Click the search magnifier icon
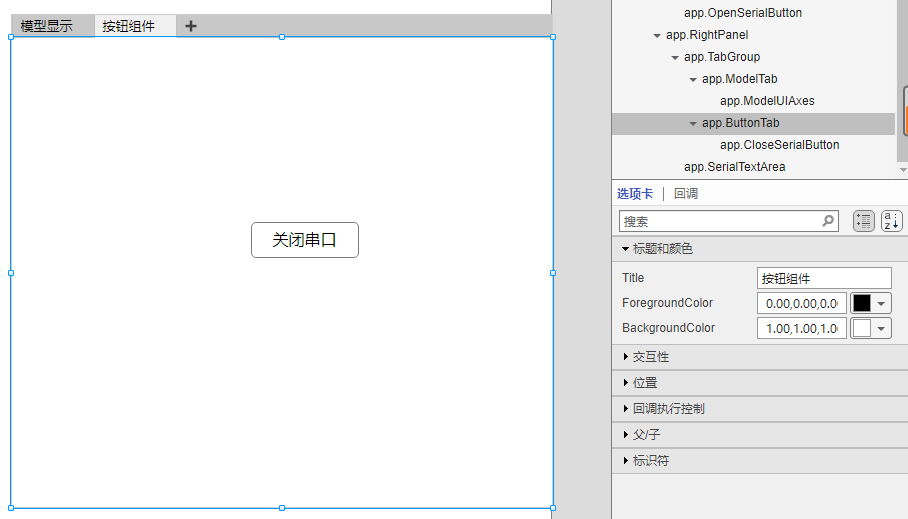Viewport: 908px width, 519px height. [x=828, y=221]
